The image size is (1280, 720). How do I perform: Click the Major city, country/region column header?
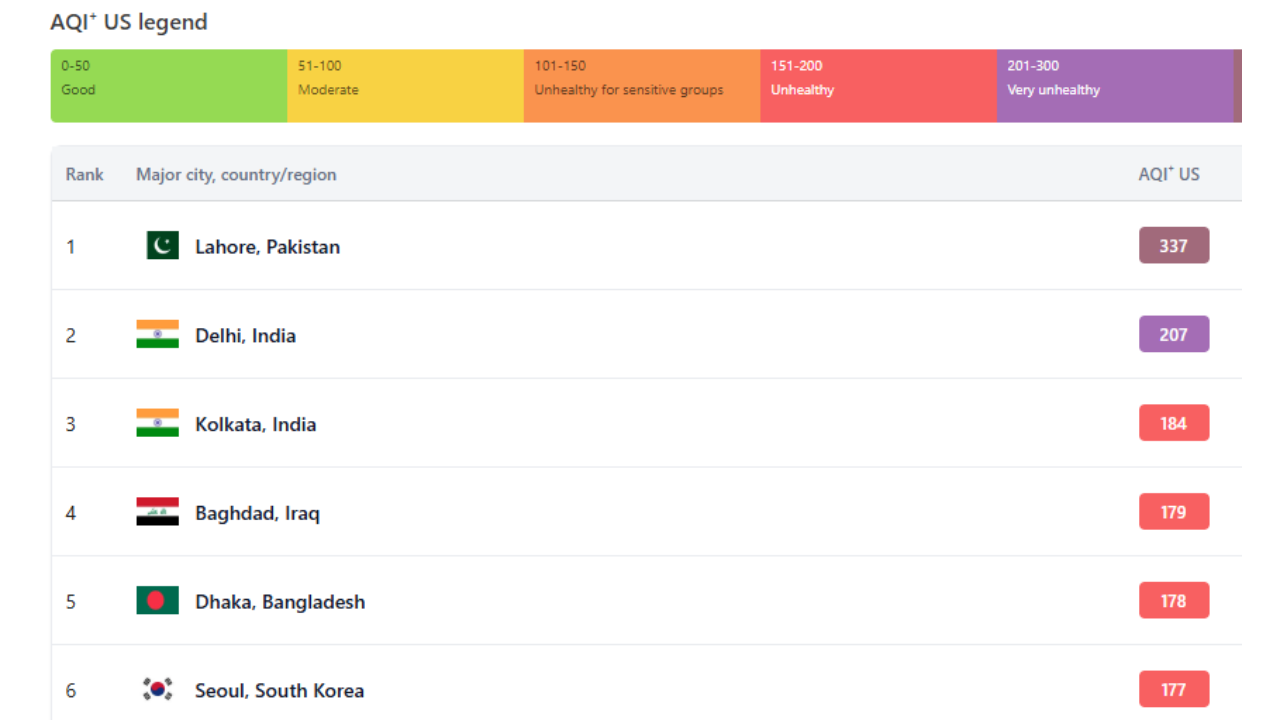(x=236, y=175)
